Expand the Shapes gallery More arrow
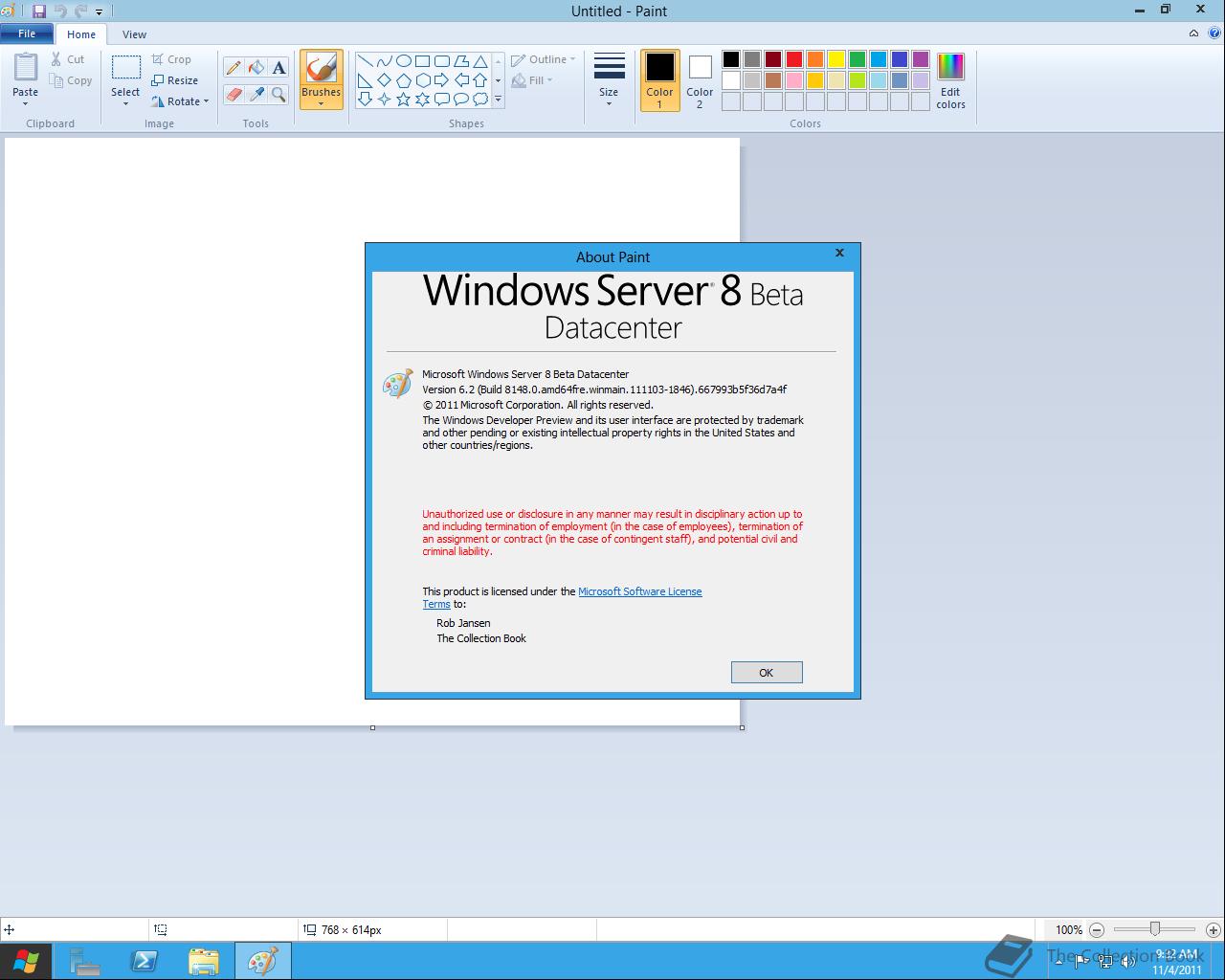 (x=498, y=99)
